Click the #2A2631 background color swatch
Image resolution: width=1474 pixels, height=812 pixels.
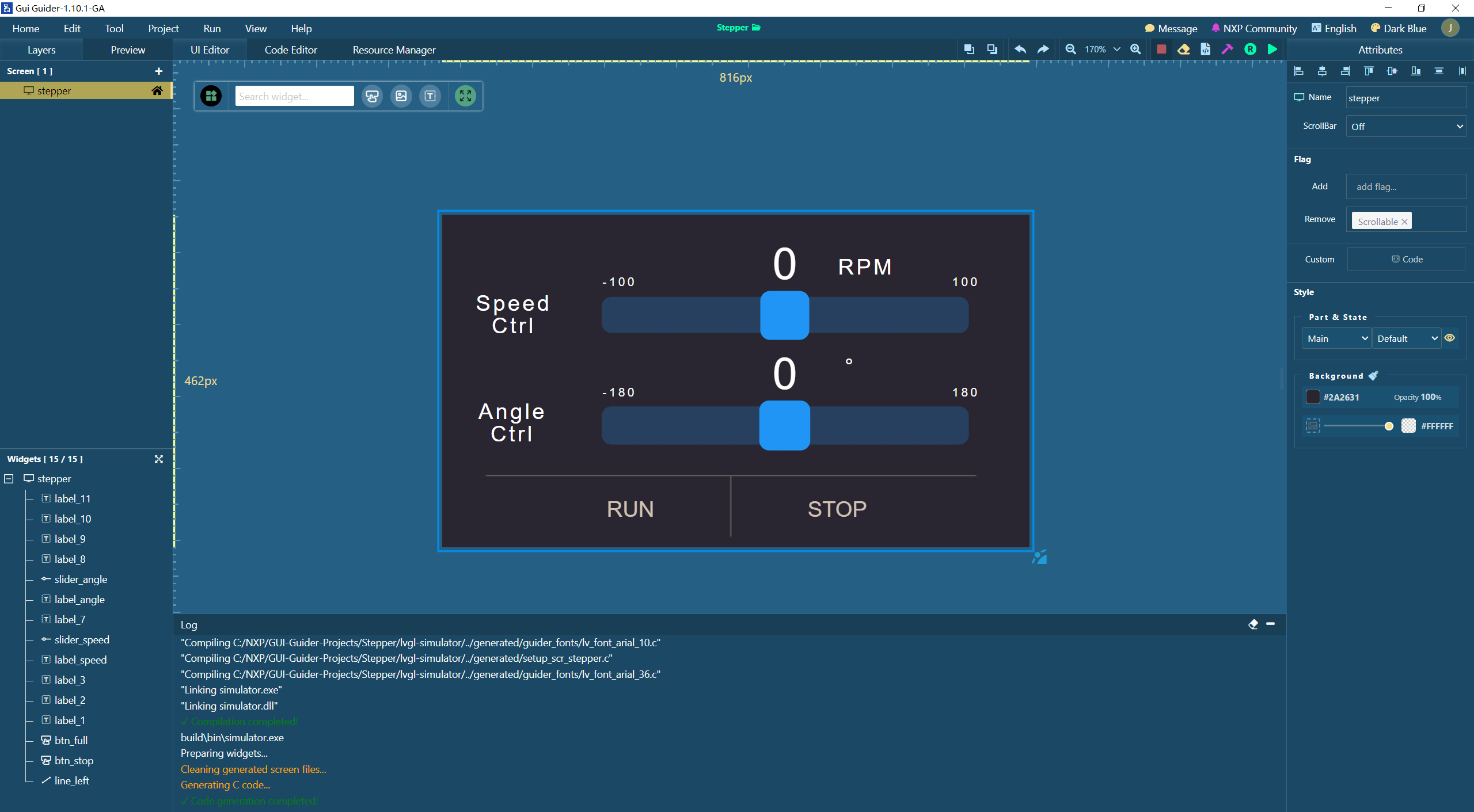1313,397
